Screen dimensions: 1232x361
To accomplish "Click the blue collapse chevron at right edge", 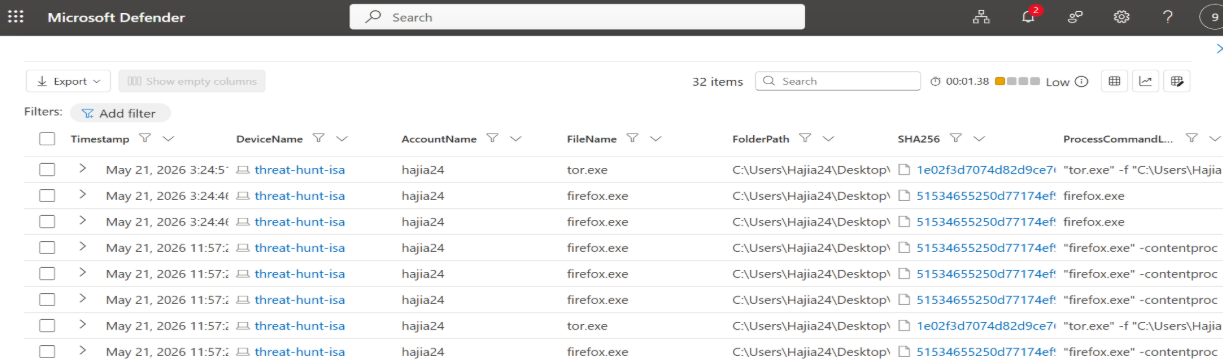I will 1219,48.
